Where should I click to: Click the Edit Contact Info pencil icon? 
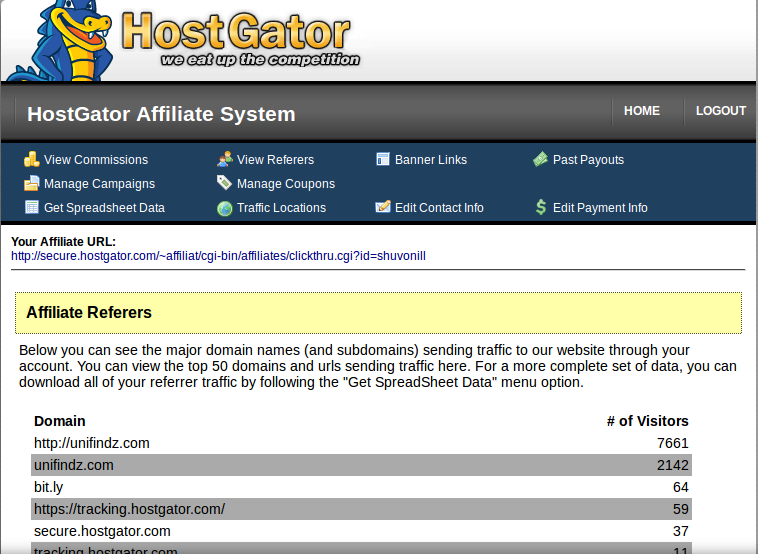click(383, 207)
